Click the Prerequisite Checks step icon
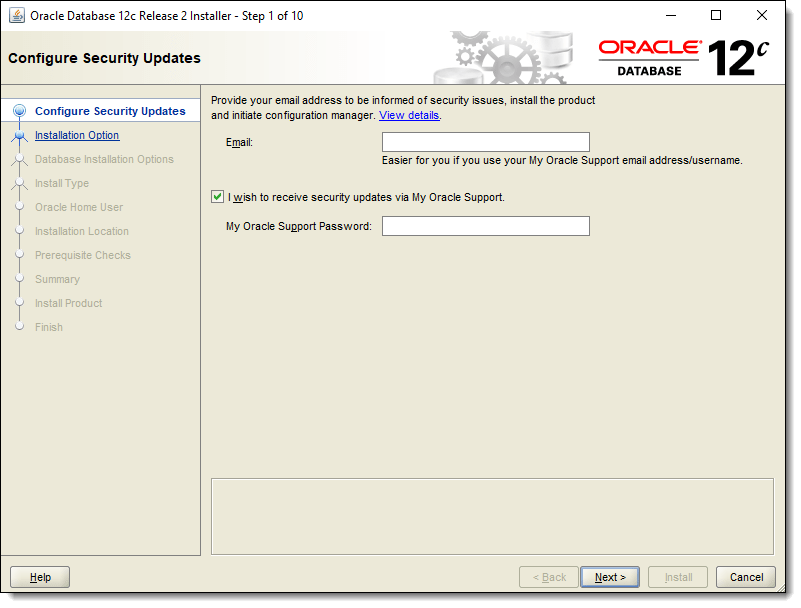Image resolution: width=801 pixels, height=608 pixels. (20, 255)
